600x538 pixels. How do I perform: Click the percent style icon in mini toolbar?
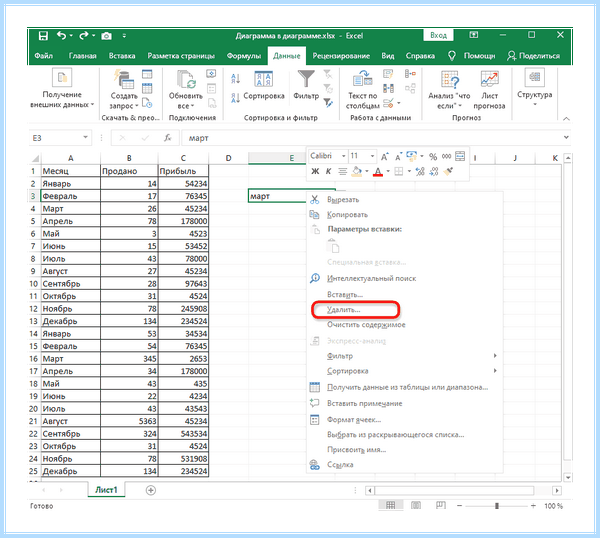433,157
